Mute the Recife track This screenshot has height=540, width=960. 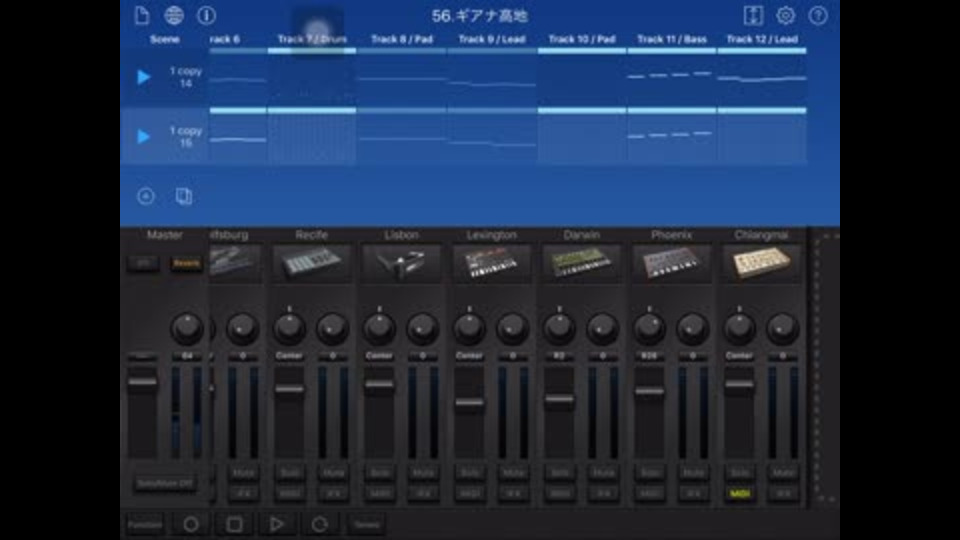click(333, 473)
